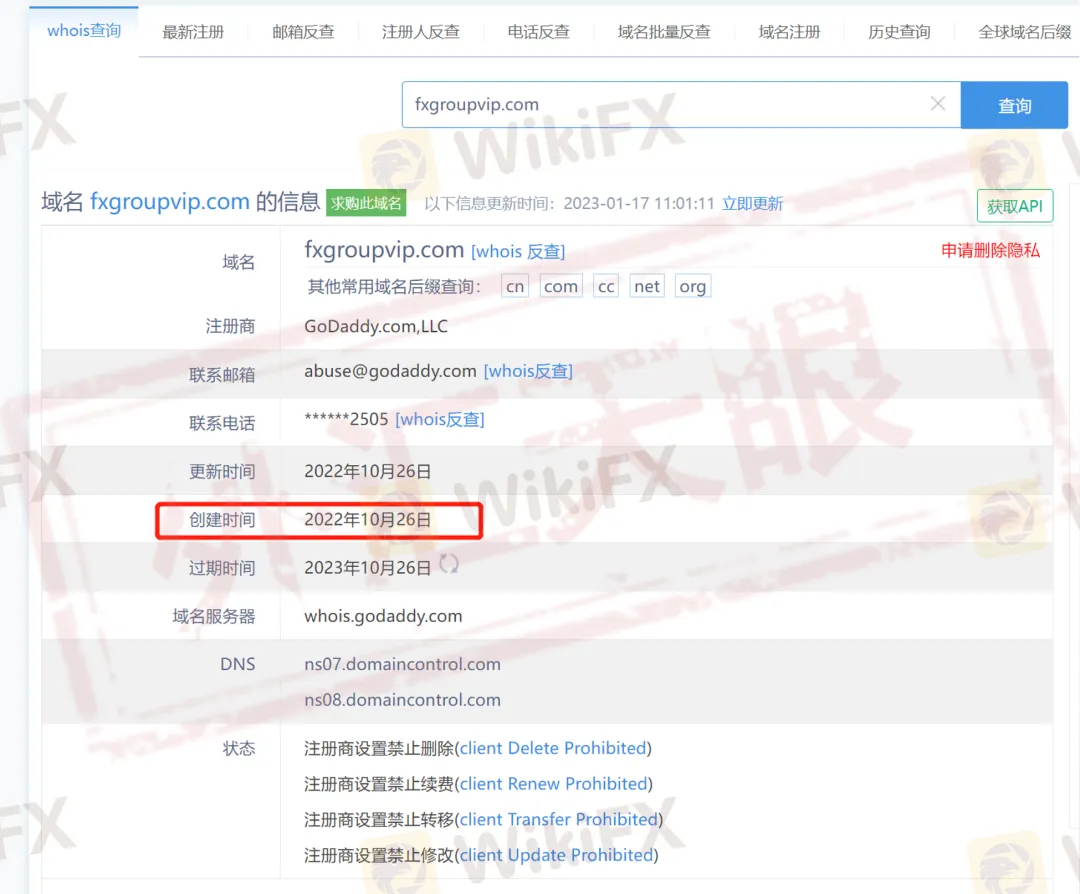The height and width of the screenshot is (894, 1080).
Task: Open the client Transfer Prohibited link
Action: [559, 820]
